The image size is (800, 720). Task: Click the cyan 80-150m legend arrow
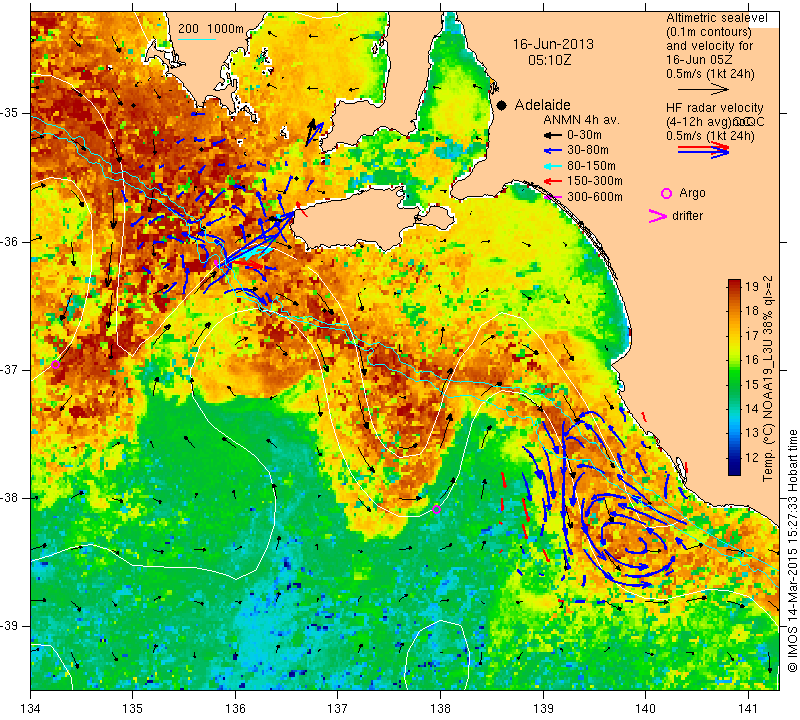click(552, 166)
